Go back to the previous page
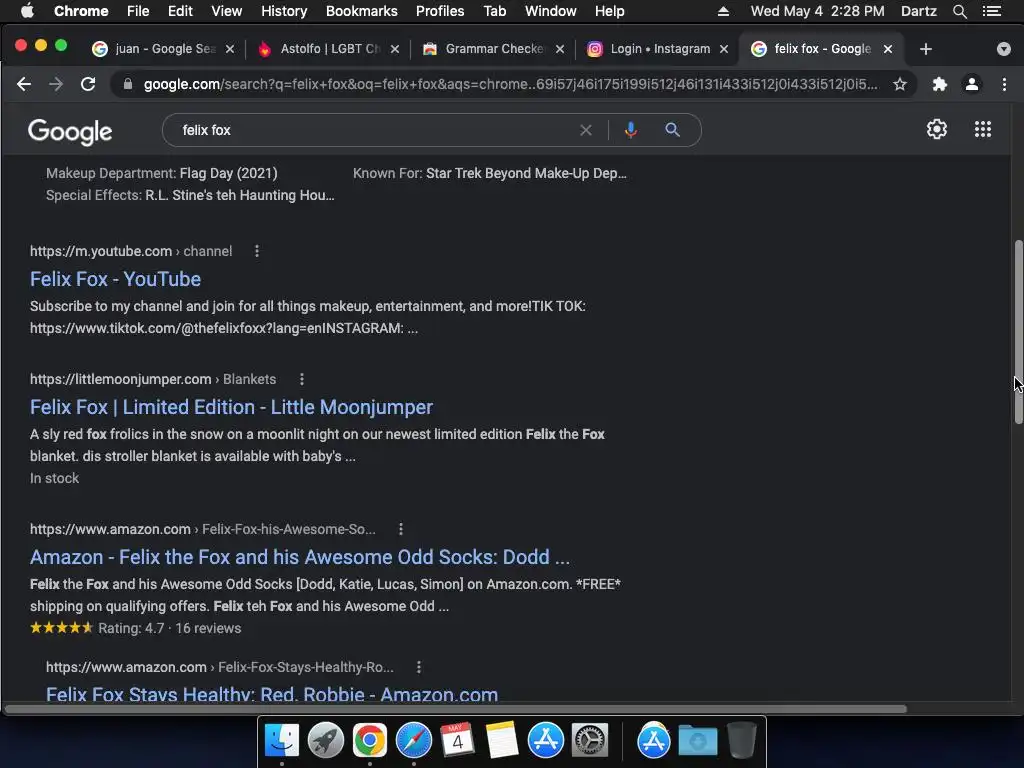 click(x=24, y=84)
